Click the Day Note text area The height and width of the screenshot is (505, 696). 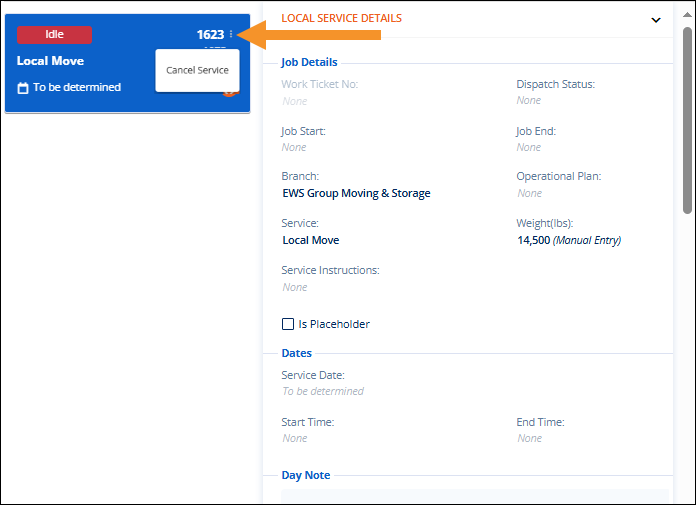point(474,496)
